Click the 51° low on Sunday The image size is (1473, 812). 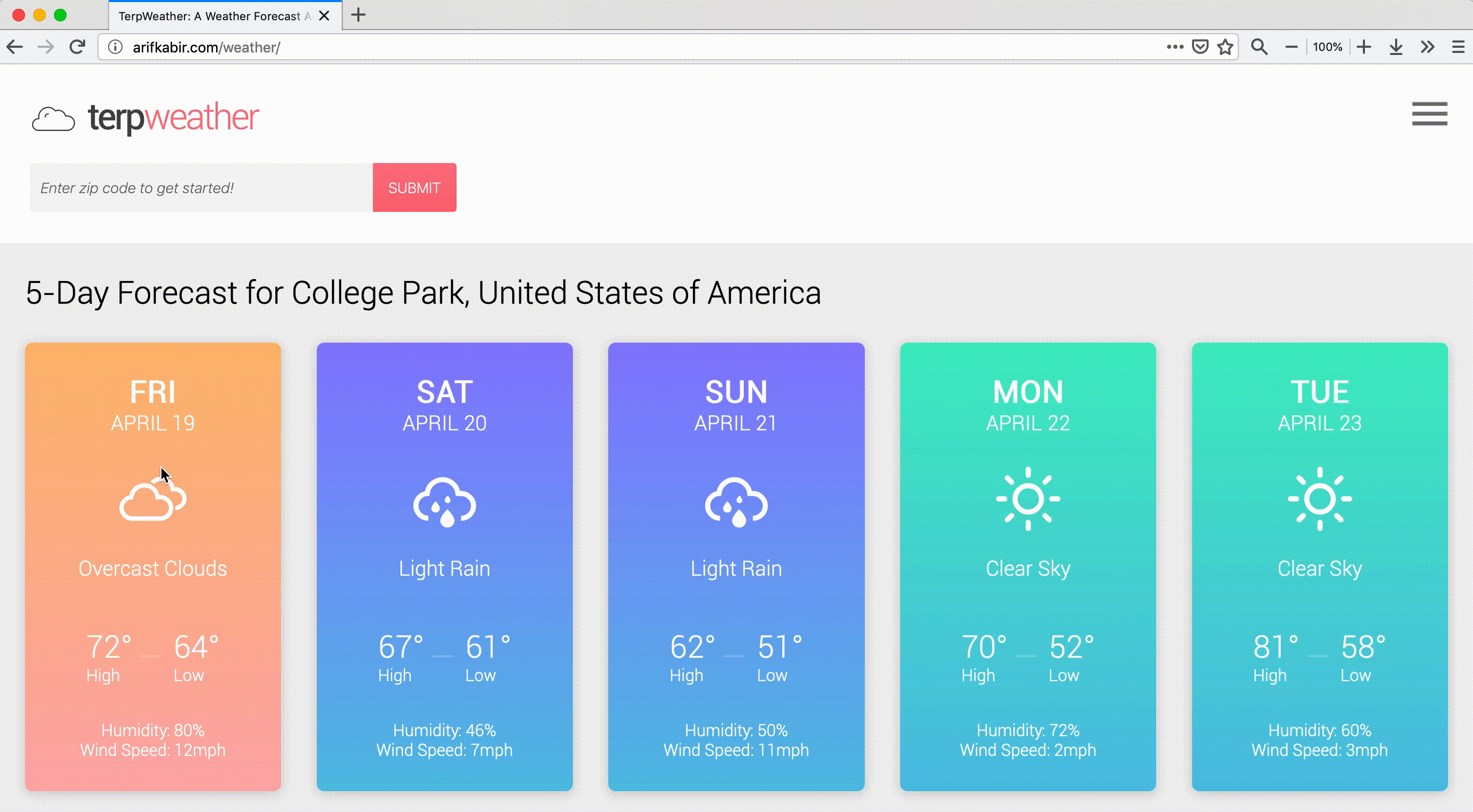[x=780, y=647]
